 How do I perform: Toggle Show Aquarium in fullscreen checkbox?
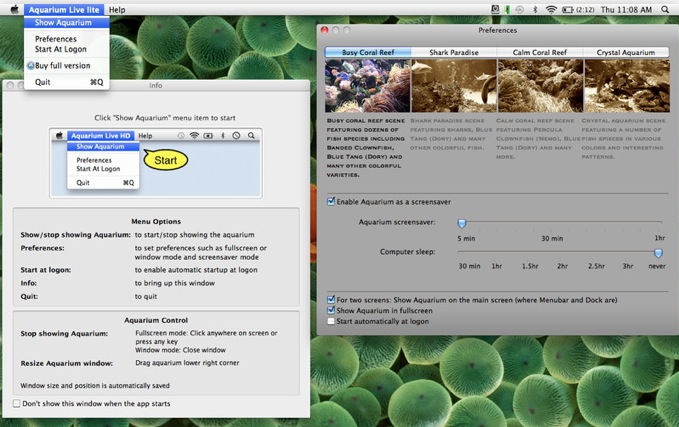click(x=331, y=310)
